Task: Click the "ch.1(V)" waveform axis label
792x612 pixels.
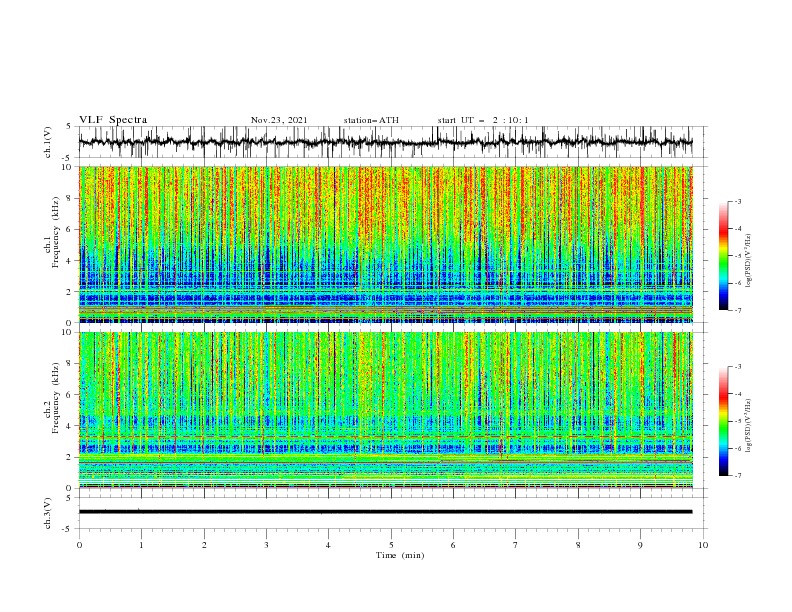Action: coord(48,142)
